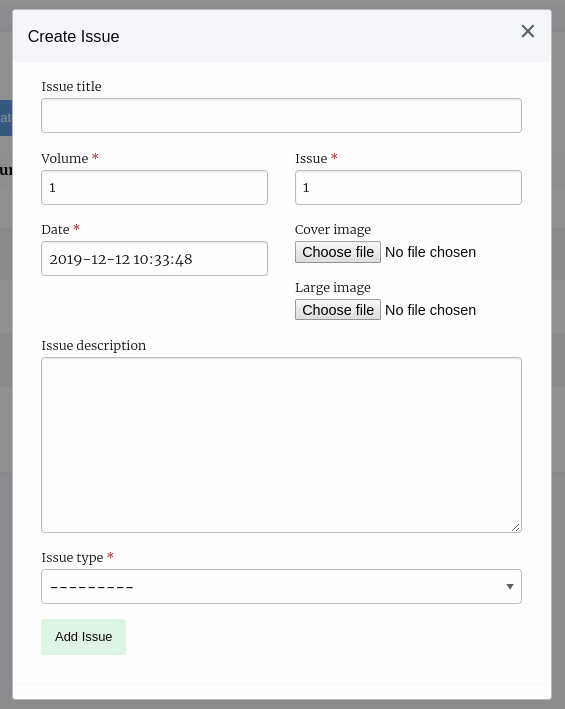Viewport: 565px width, 709px height.
Task: Open the Issue type dropdown
Action: (281, 586)
